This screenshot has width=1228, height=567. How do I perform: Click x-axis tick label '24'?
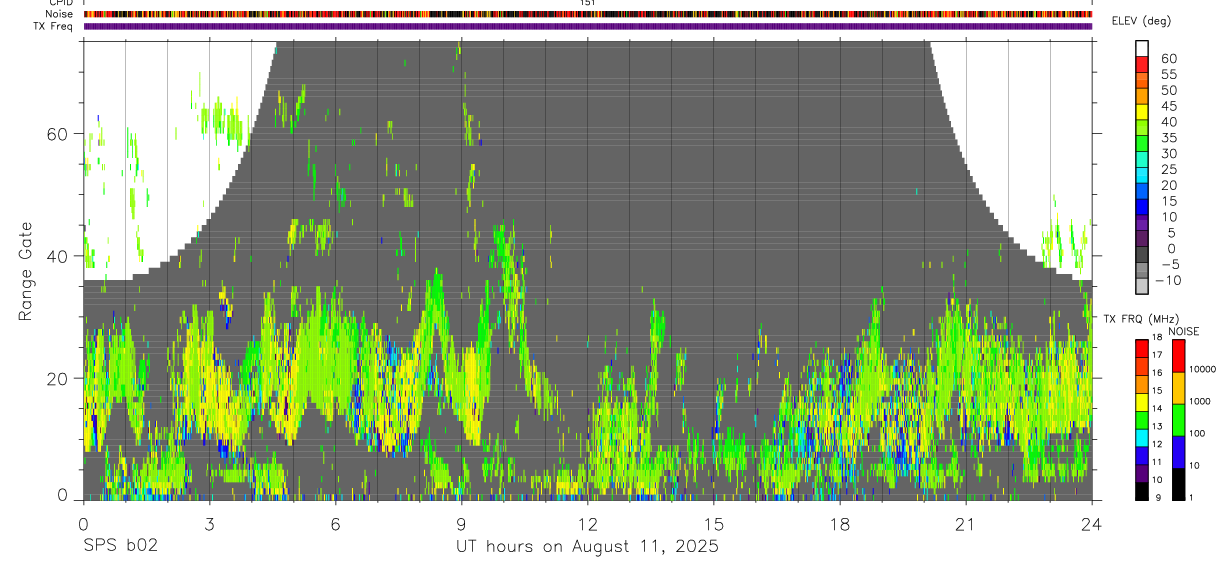coord(1091,524)
